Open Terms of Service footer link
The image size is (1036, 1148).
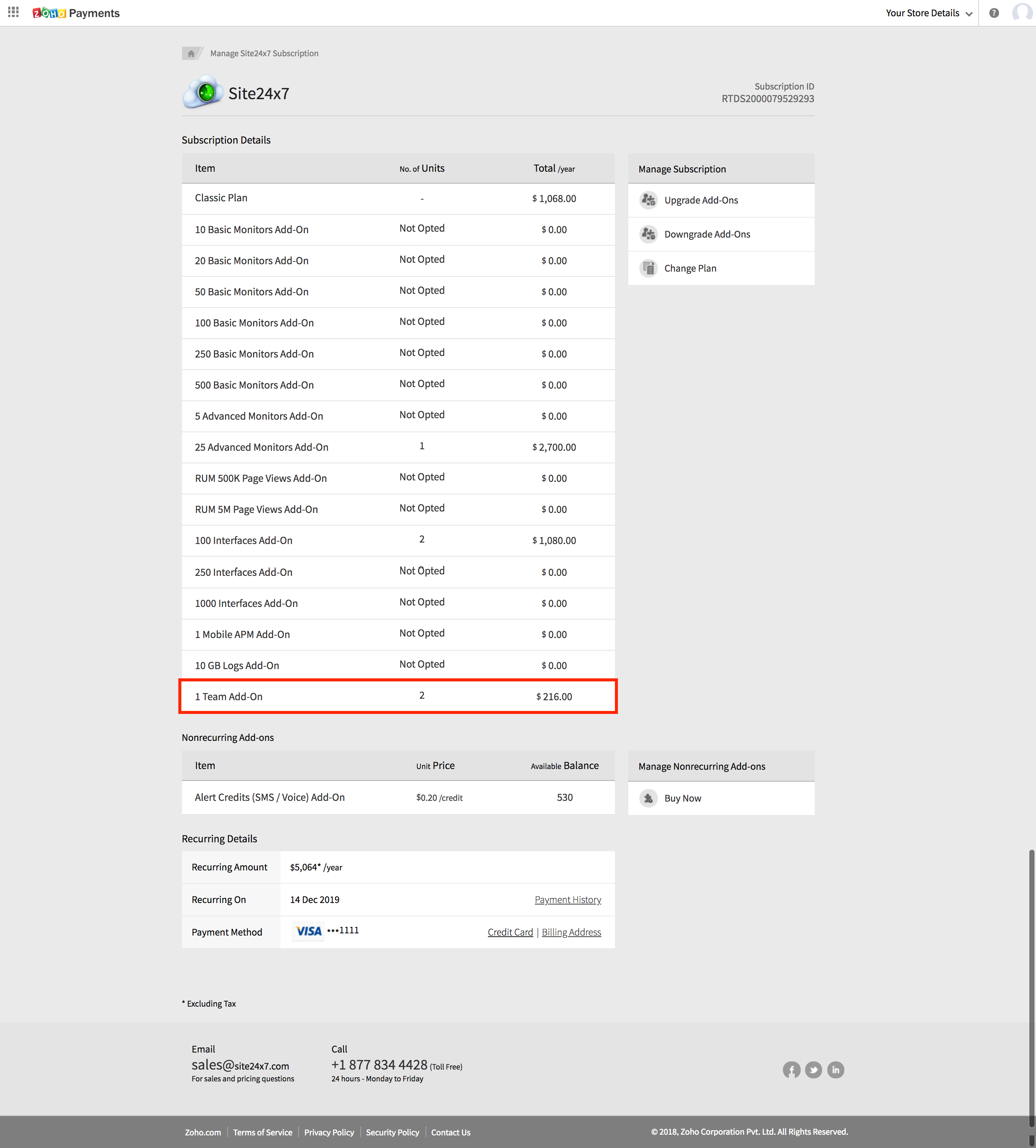coord(262,1132)
